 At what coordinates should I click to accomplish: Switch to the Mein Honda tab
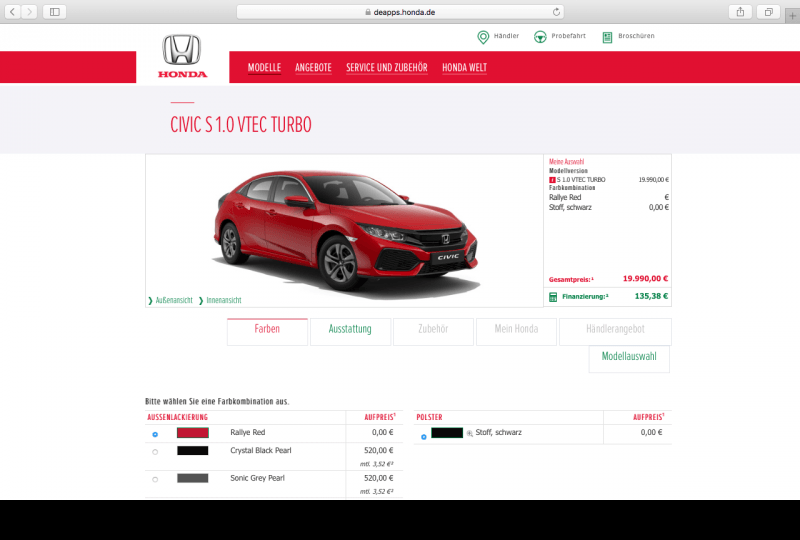click(516, 332)
